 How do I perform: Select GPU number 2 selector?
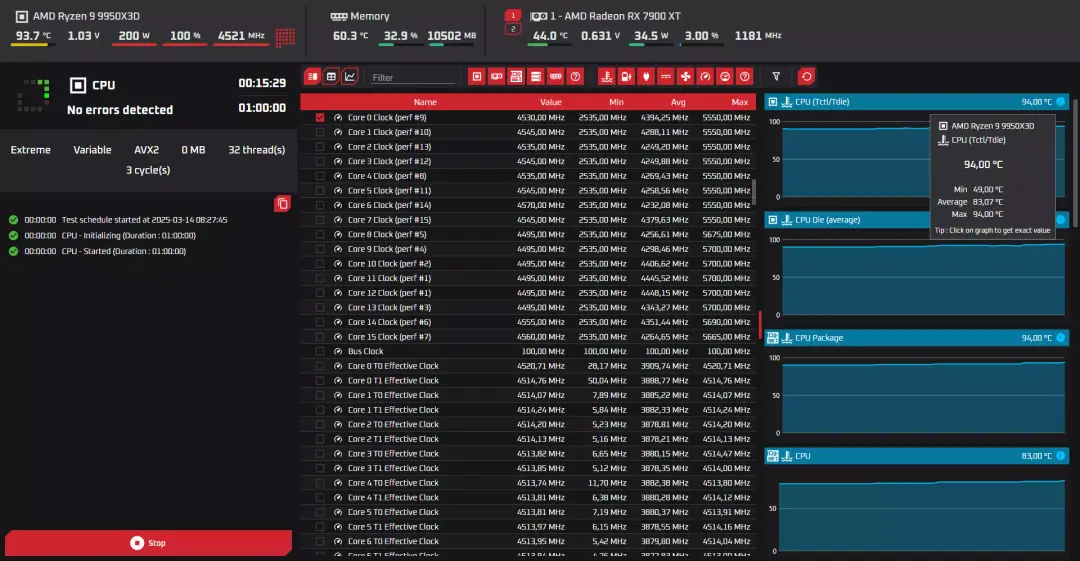pyautogui.click(x=513, y=29)
